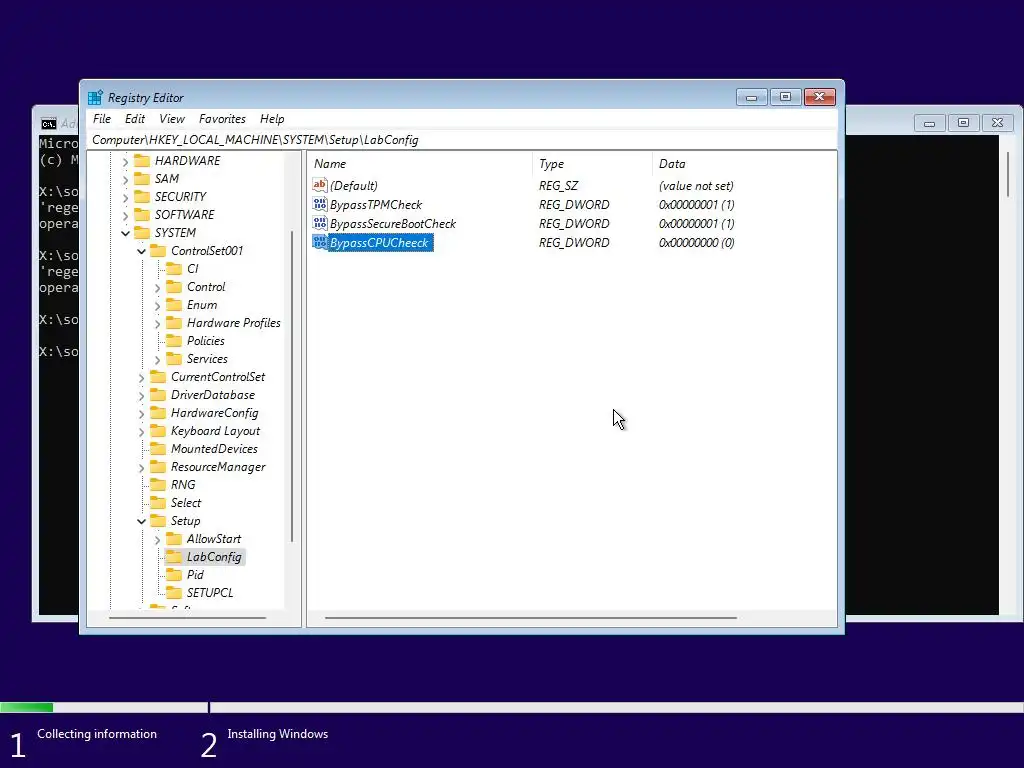1024x768 pixels.
Task: Select the AllowStart key in tree
Action: [214, 539]
